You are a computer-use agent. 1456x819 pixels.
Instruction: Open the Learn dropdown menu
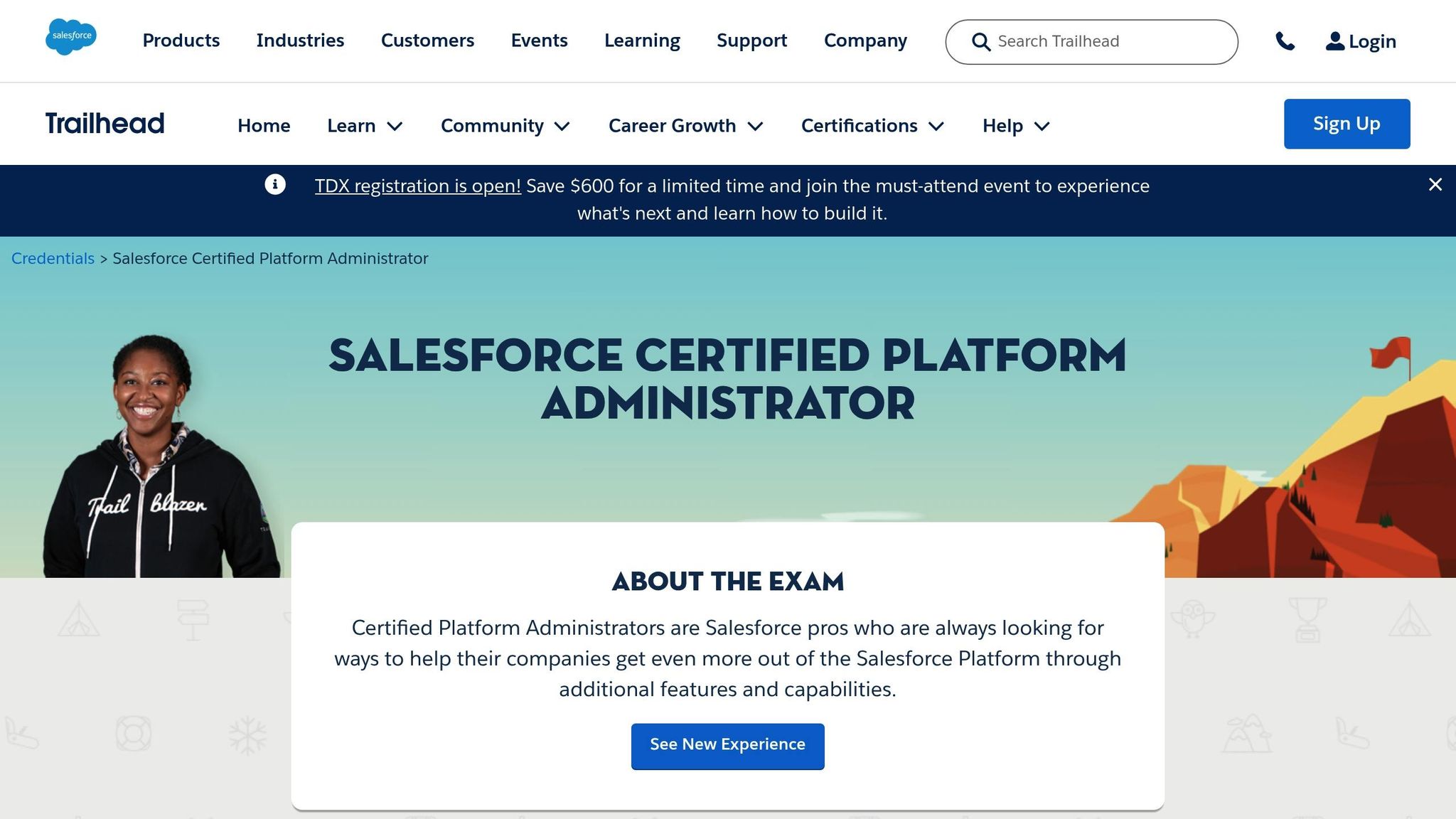(365, 125)
